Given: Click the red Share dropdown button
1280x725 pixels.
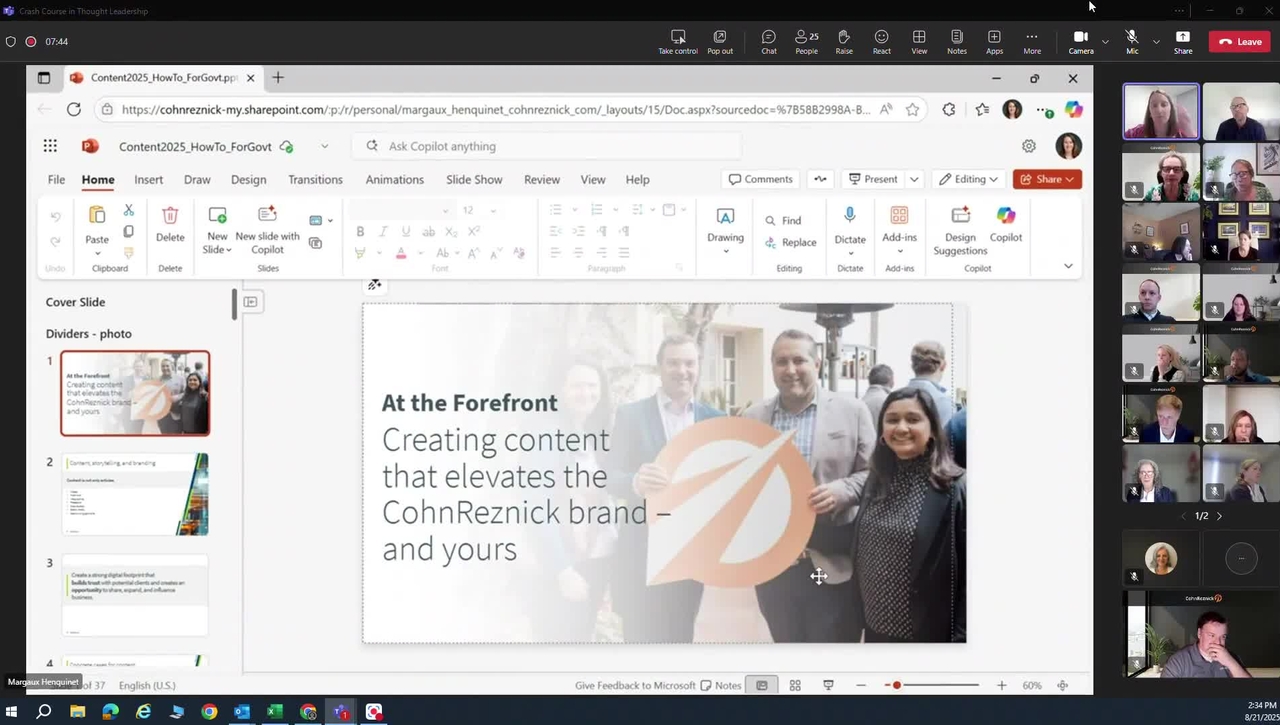Looking at the screenshot, I should point(1047,179).
